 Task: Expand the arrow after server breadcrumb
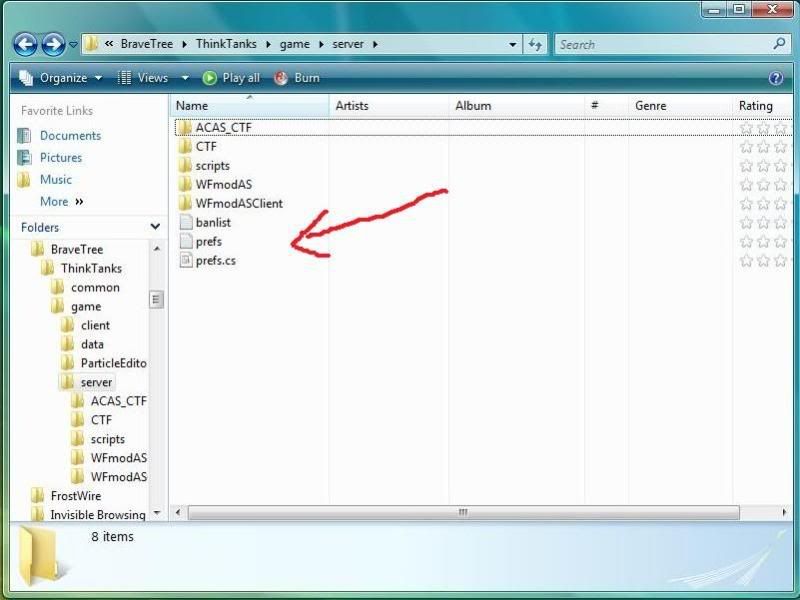[x=375, y=44]
